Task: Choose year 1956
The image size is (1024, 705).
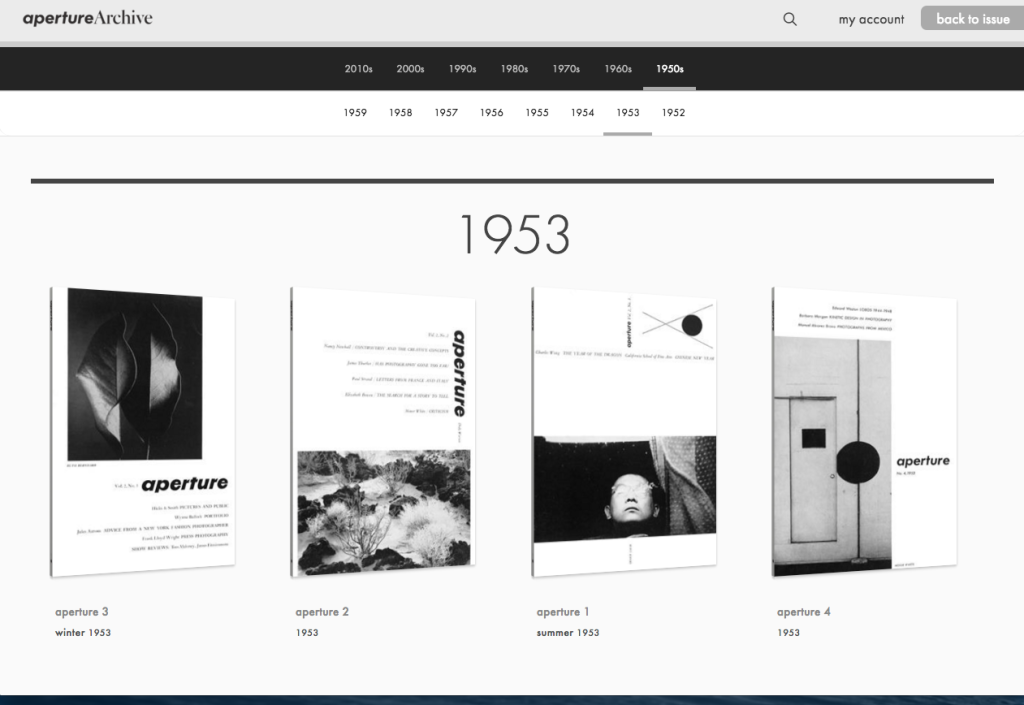Action: [x=491, y=112]
